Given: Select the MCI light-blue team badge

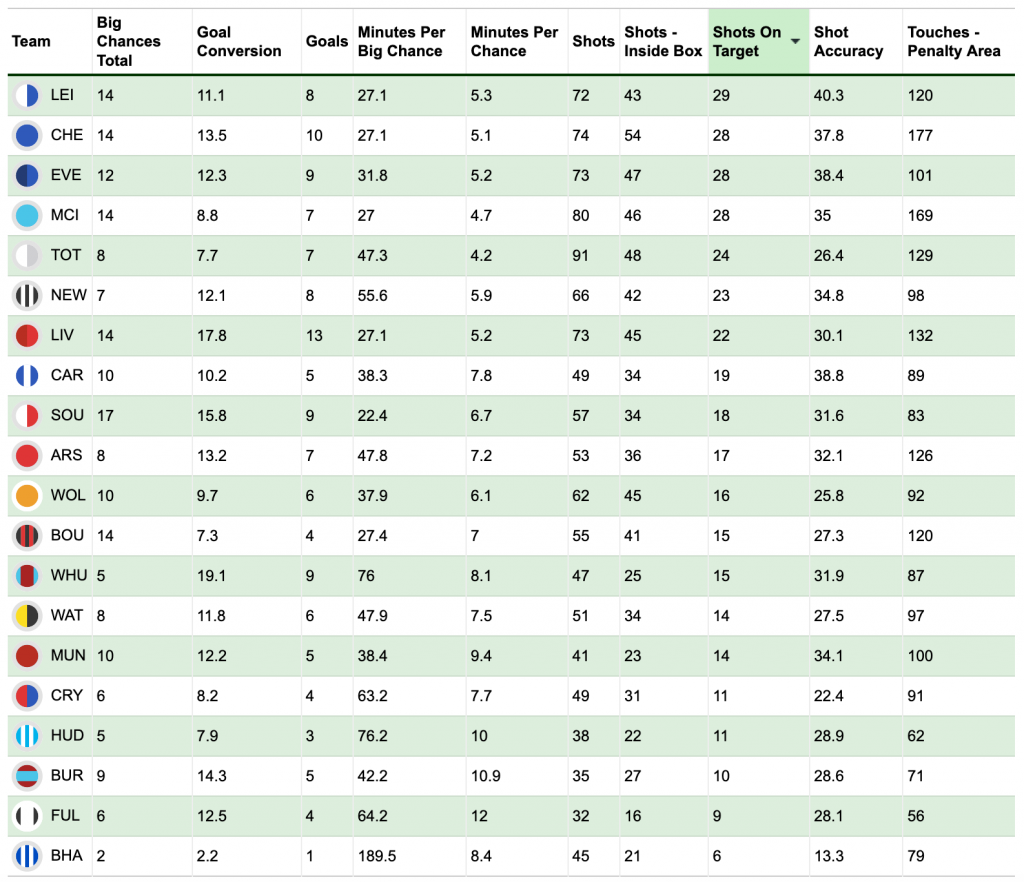Looking at the screenshot, I should coord(27,215).
